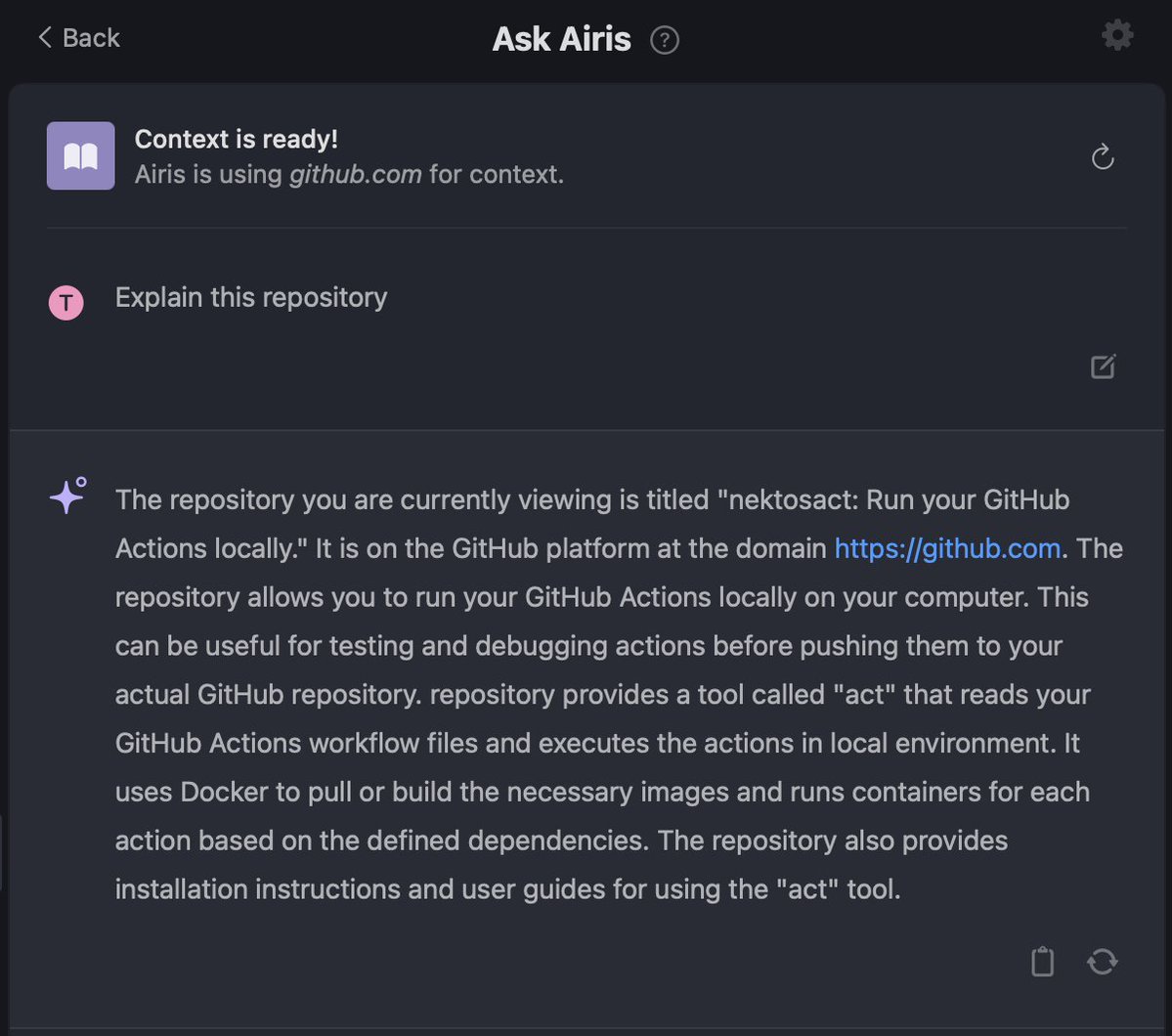Click the 'Ask Airis' title

[x=561, y=39]
